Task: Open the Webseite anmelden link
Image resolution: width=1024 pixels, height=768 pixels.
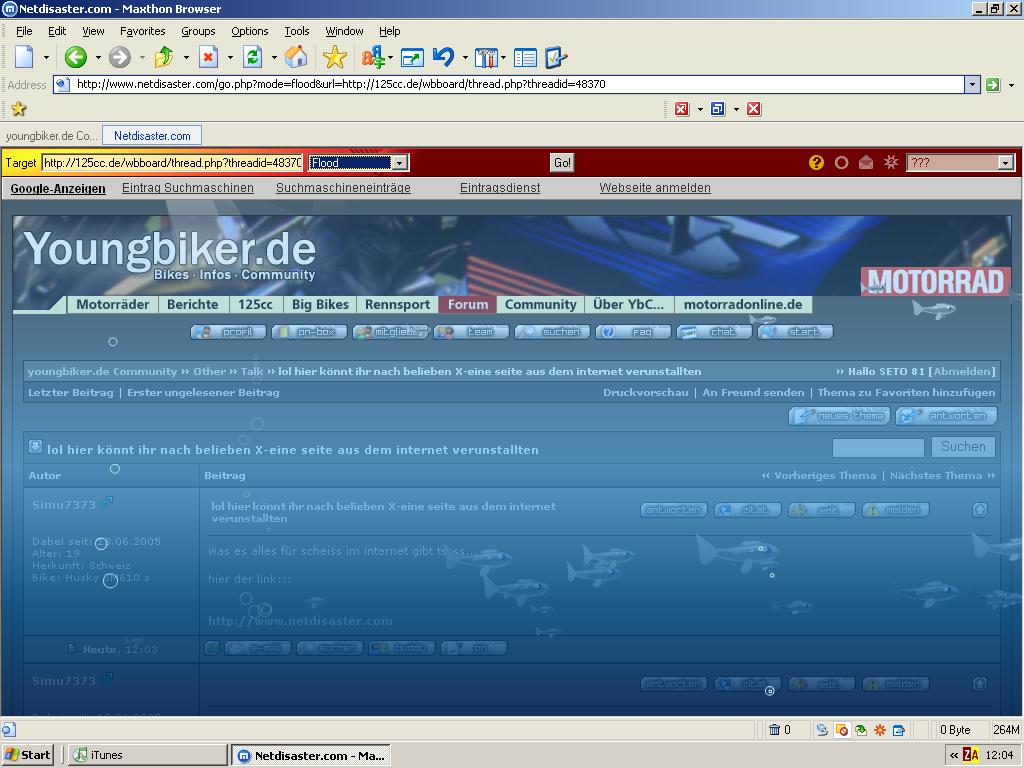Action: point(655,188)
